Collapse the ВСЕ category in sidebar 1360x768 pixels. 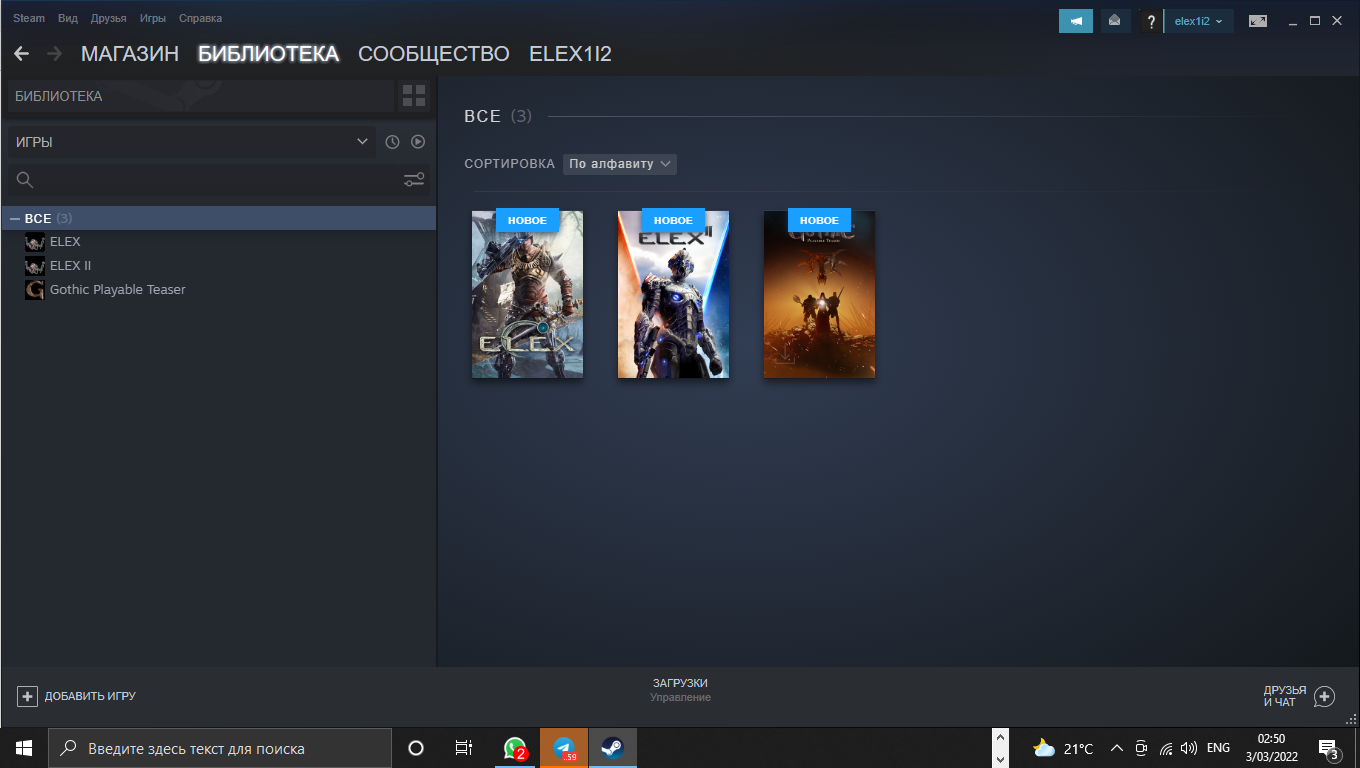tap(15, 218)
